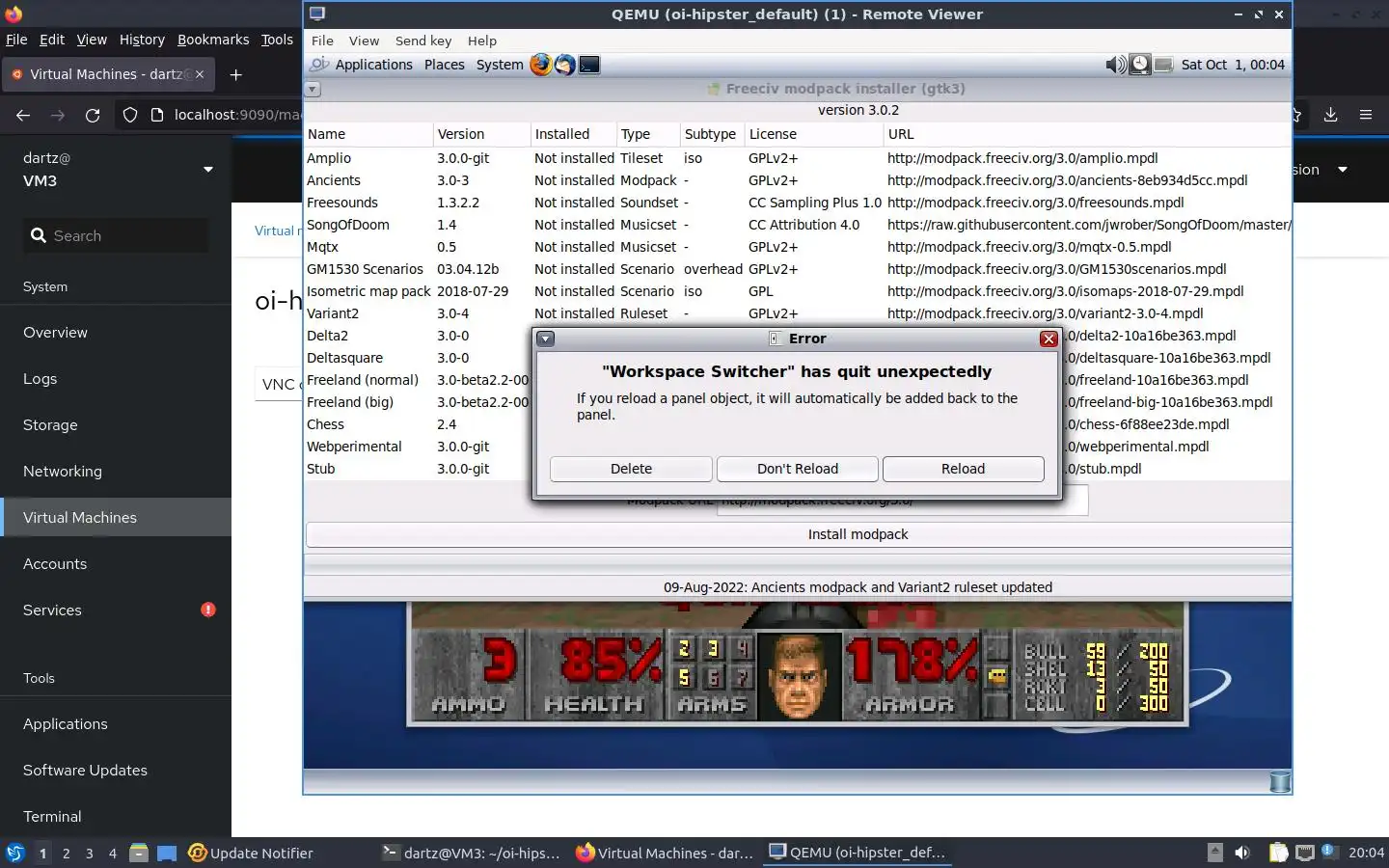
Task: Click the host taskbar volume icon
Action: pyautogui.click(x=1242, y=853)
